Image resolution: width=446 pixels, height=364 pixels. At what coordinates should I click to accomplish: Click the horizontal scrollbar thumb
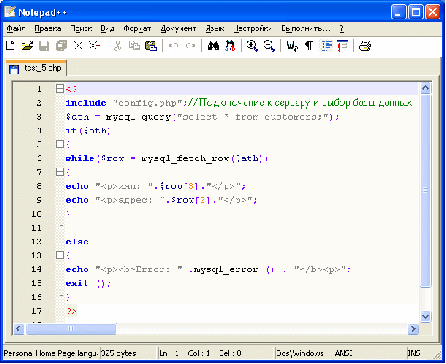71,329
